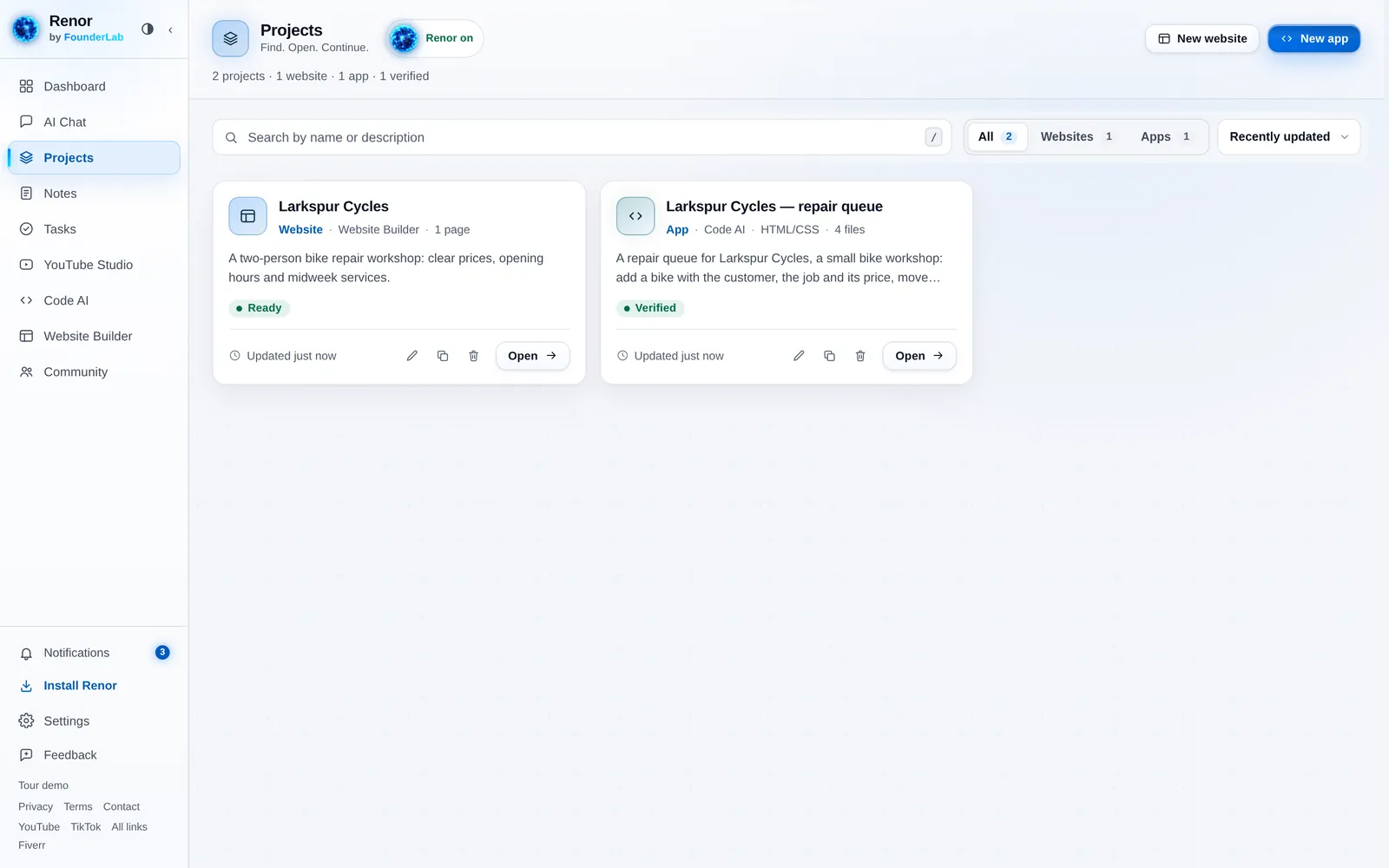Click the New app button
This screenshot has height=868, width=1389.
(x=1314, y=38)
